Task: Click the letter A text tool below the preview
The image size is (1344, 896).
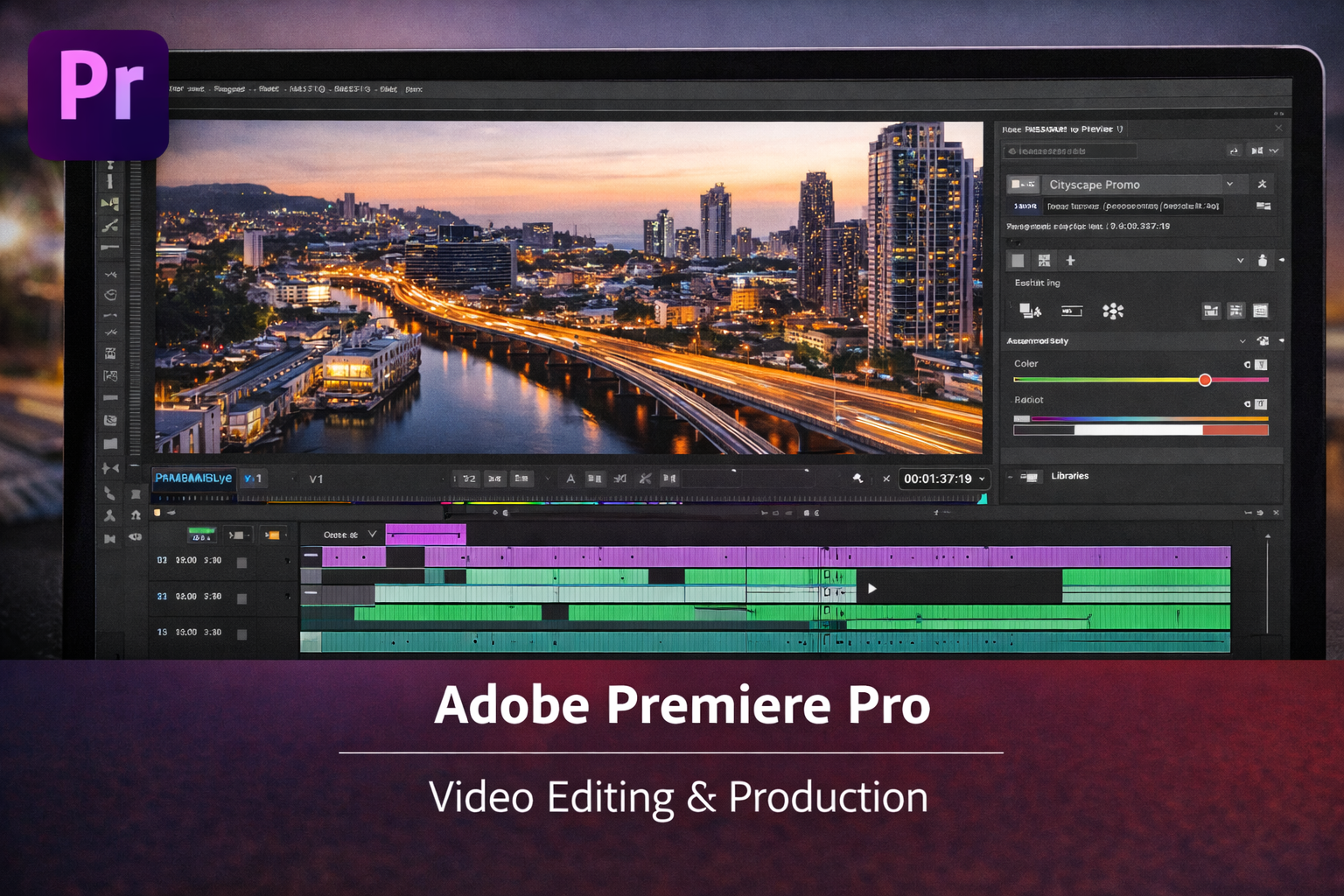Action: pos(570,479)
